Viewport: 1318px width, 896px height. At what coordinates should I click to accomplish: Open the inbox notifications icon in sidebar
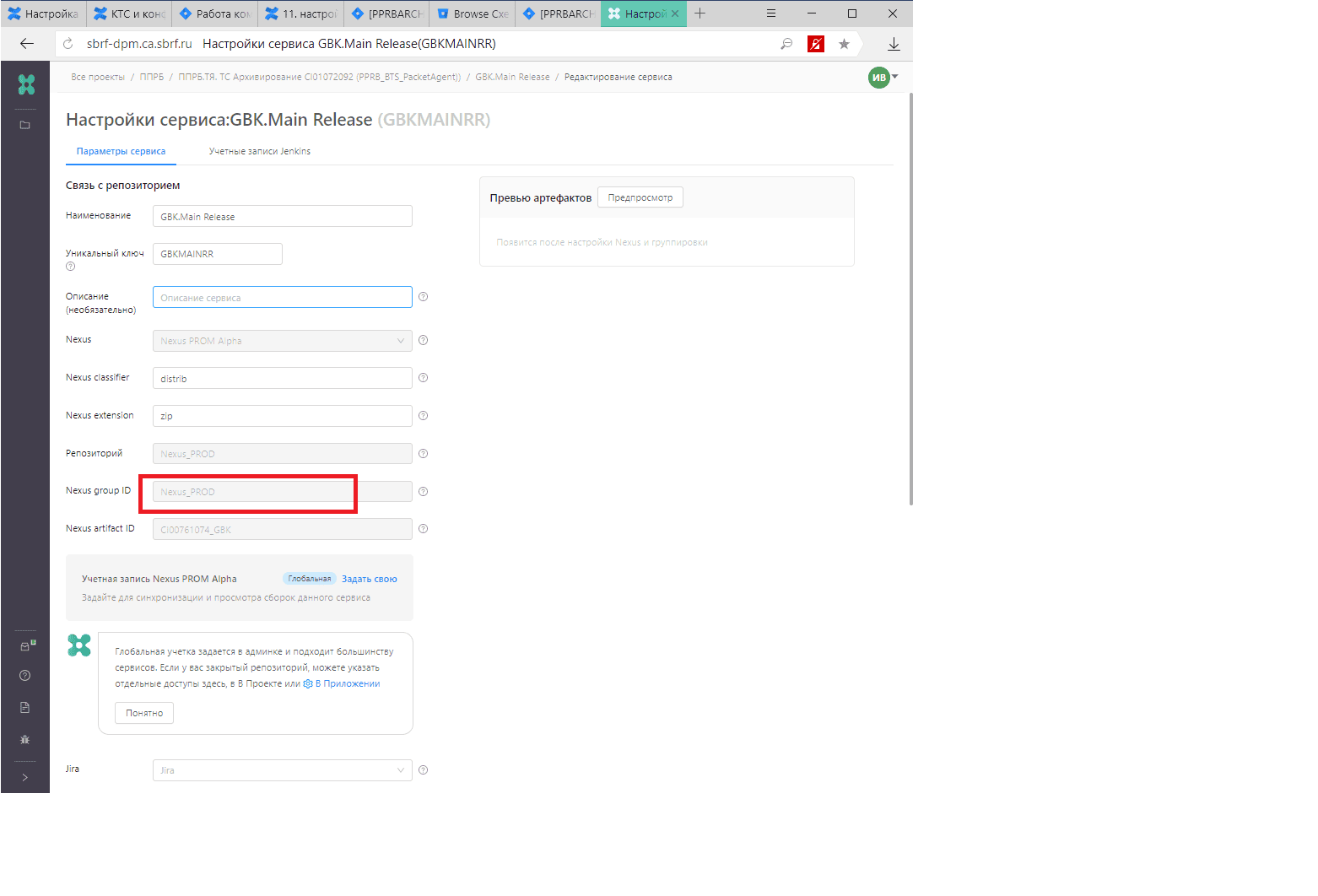[26, 646]
